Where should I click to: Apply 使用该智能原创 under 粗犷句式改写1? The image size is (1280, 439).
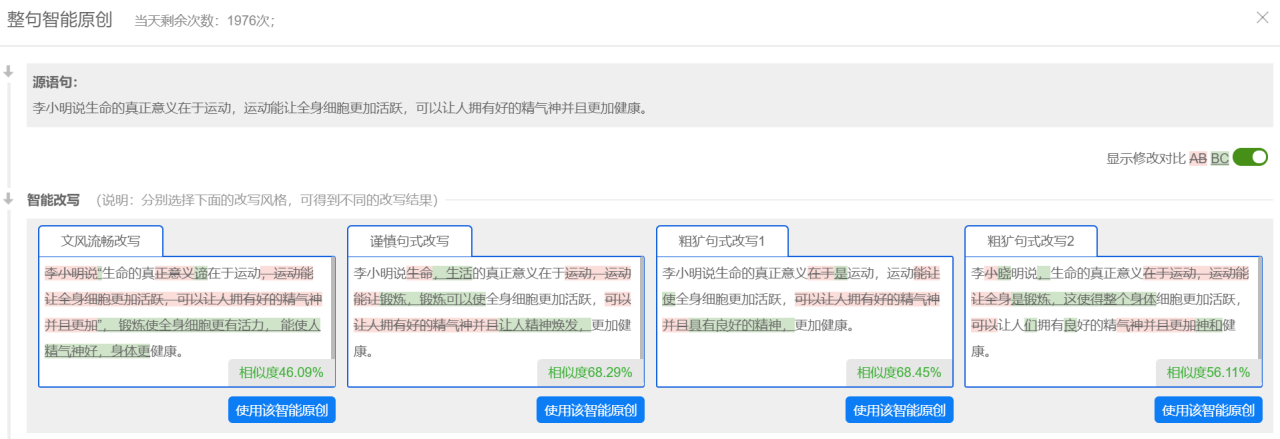pos(899,410)
